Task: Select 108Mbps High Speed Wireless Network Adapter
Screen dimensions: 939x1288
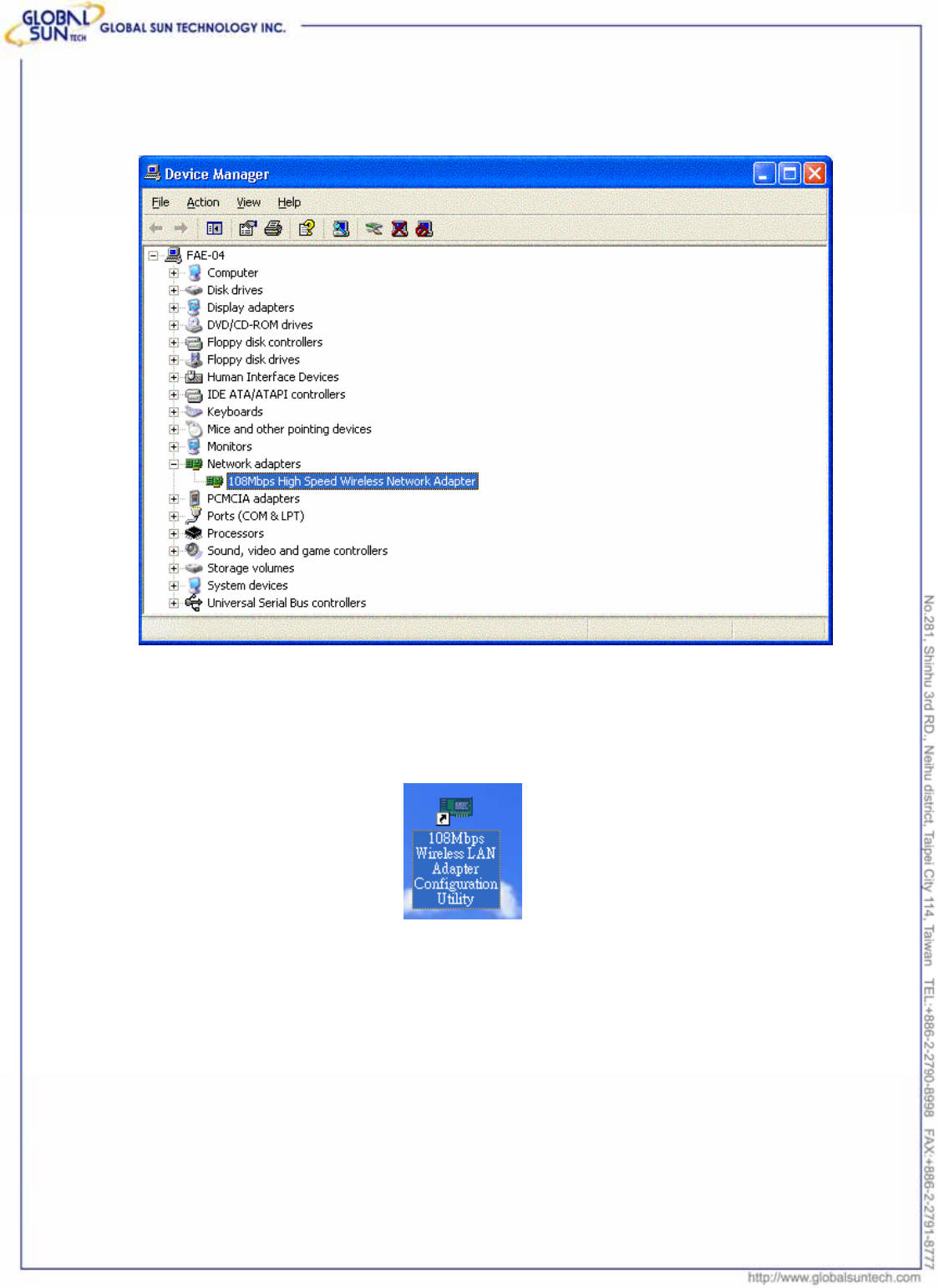Action: coord(352,481)
